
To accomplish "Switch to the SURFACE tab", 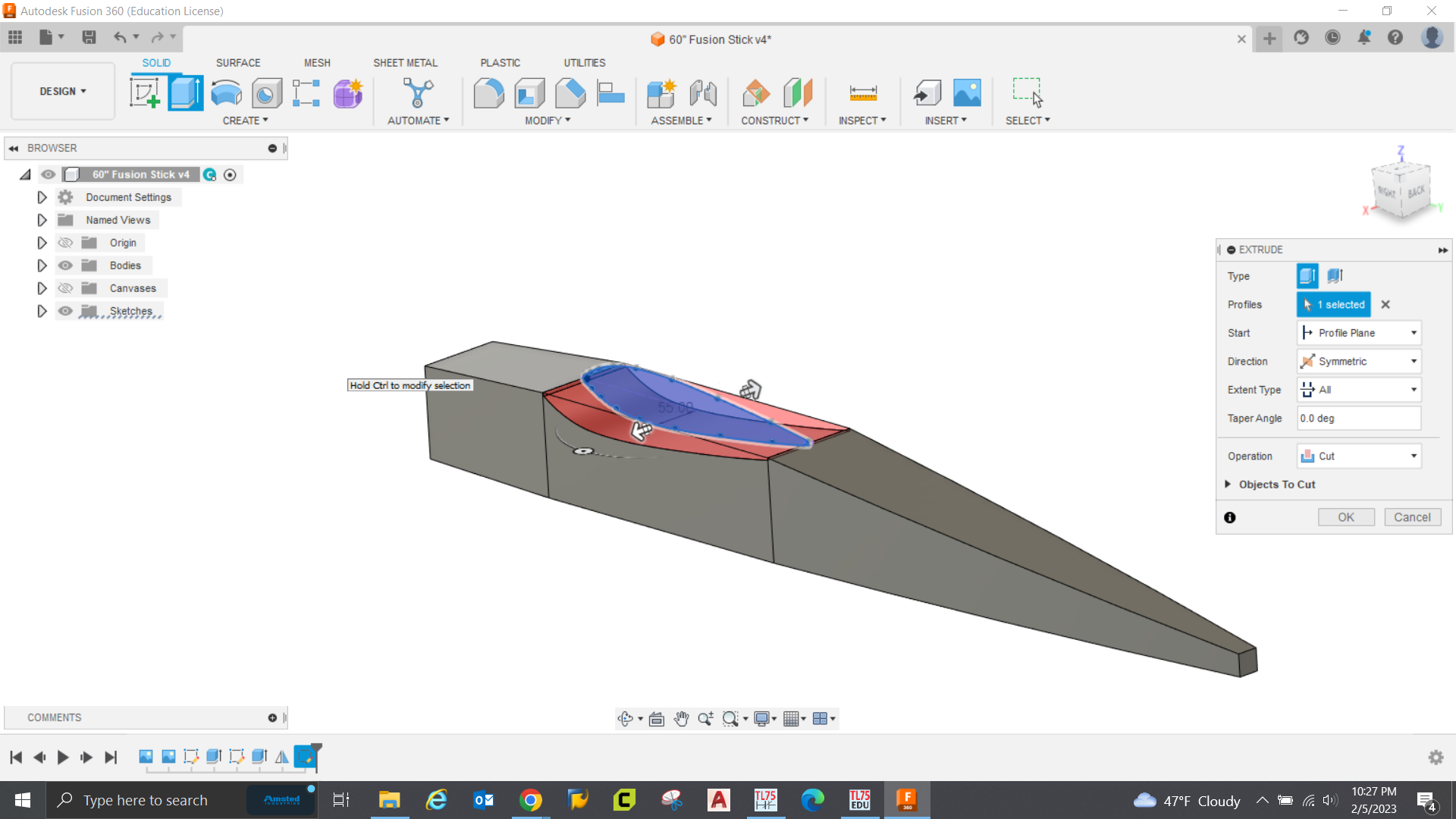I will click(238, 63).
